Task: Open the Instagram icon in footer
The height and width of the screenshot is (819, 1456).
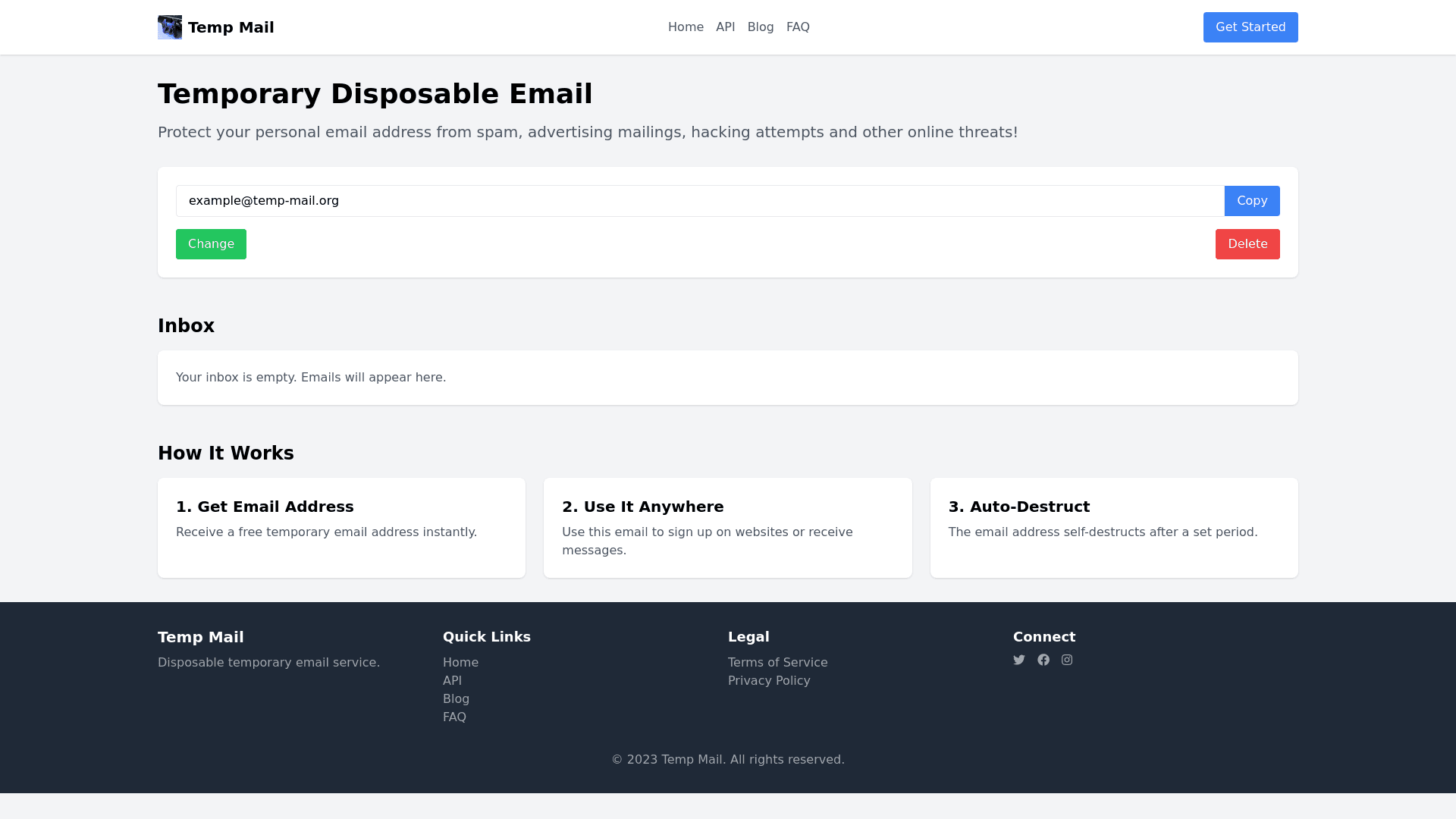Action: pos(1067,660)
